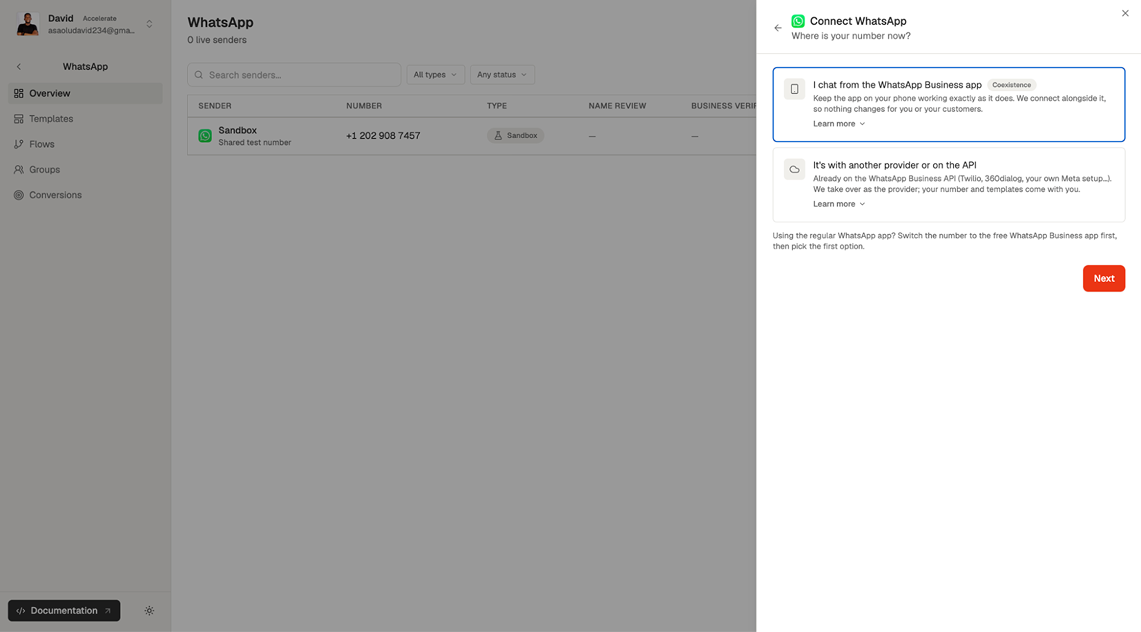Viewport: 1141px width, 632px height.
Task: Click the green WhatsApp logo in panel header
Action: (798, 21)
